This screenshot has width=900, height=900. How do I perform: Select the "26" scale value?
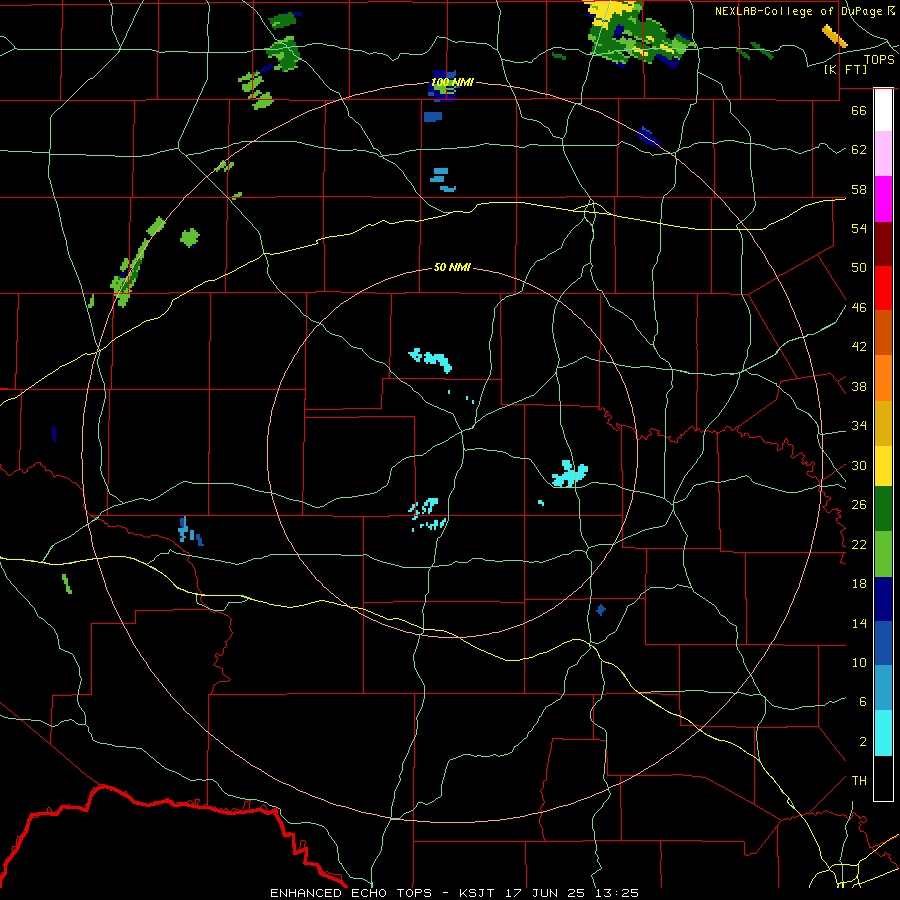[859, 505]
